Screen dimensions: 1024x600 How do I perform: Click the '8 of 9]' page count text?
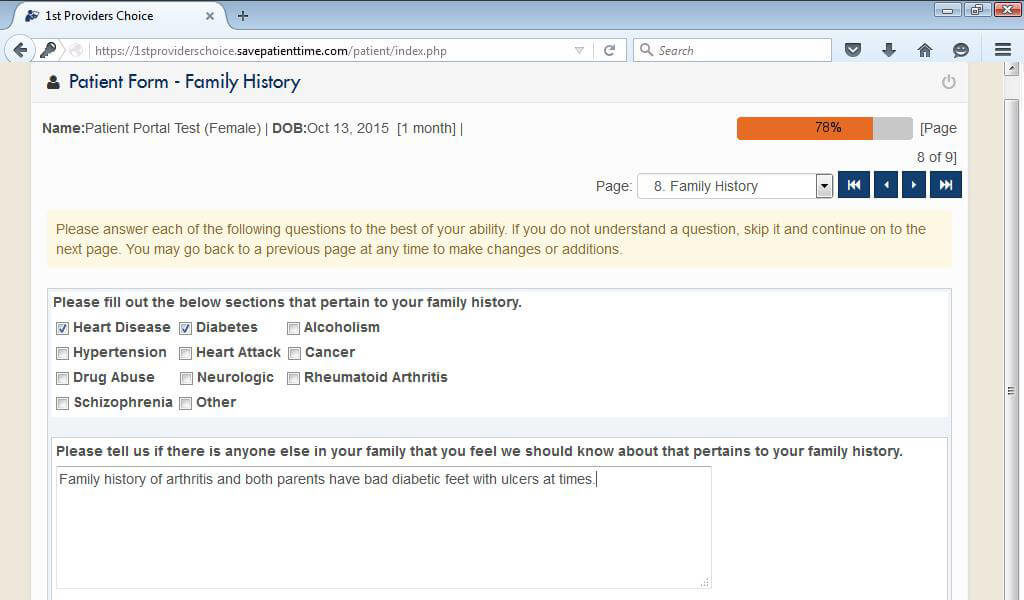click(x=936, y=157)
